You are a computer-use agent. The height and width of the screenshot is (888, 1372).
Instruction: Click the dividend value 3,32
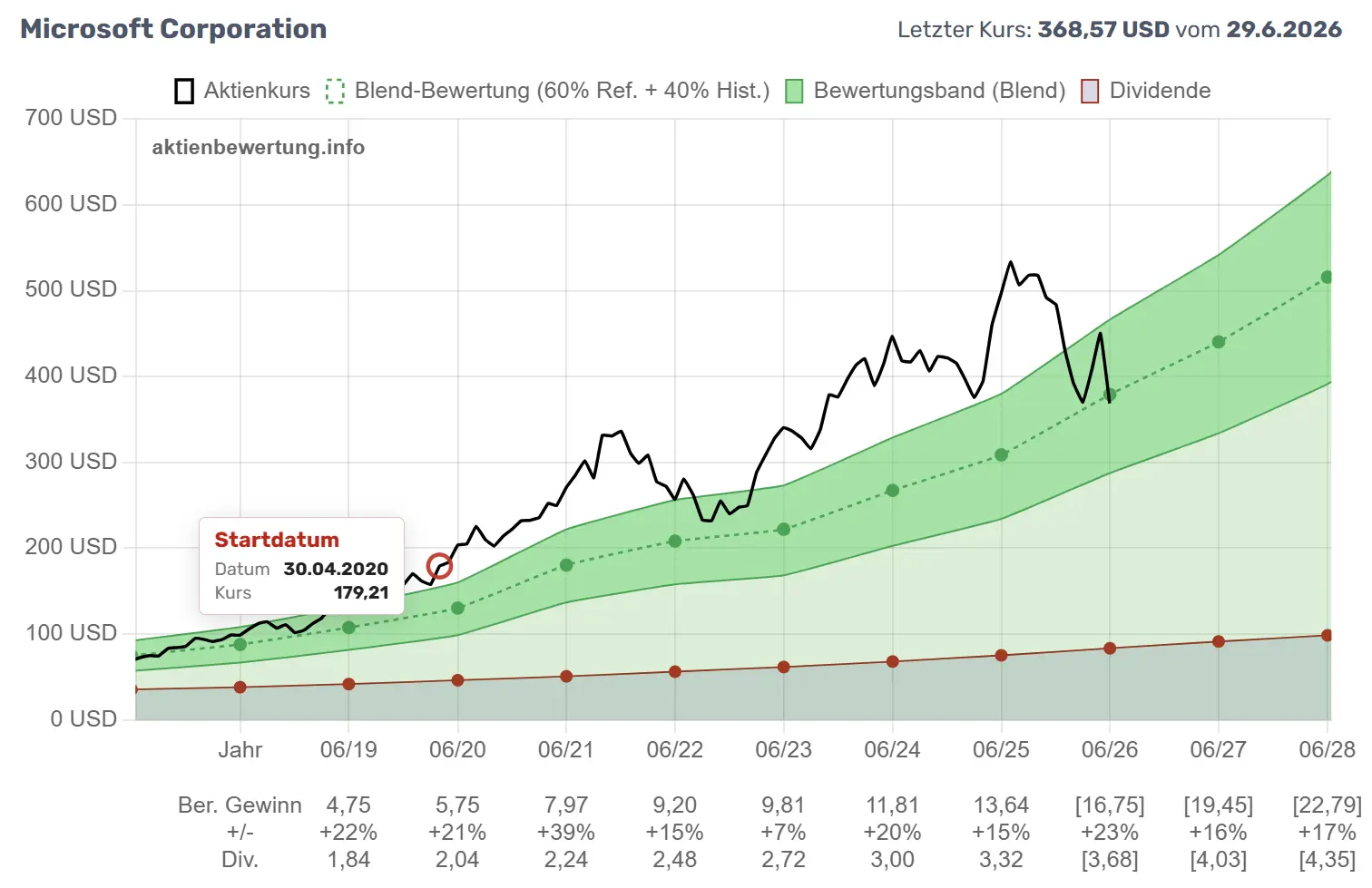[1002, 860]
